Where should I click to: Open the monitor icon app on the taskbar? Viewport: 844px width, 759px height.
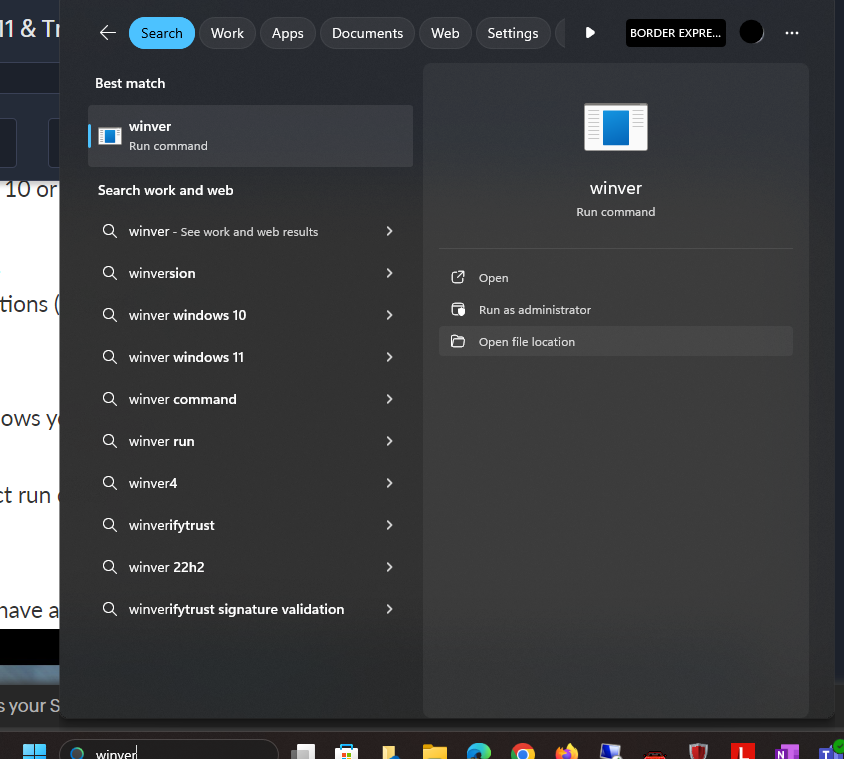coord(611,751)
